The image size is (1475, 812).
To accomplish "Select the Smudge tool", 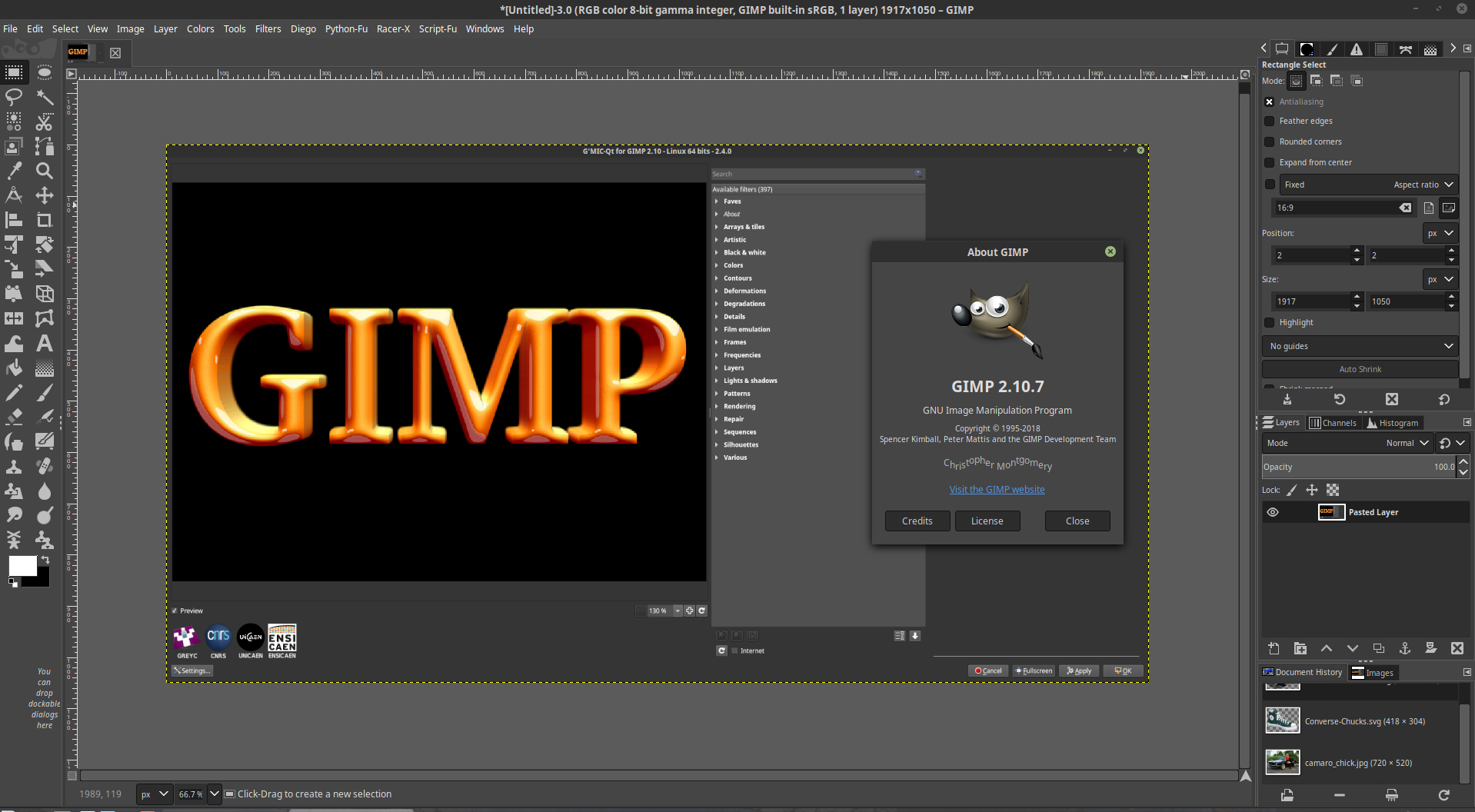I will coord(14,515).
